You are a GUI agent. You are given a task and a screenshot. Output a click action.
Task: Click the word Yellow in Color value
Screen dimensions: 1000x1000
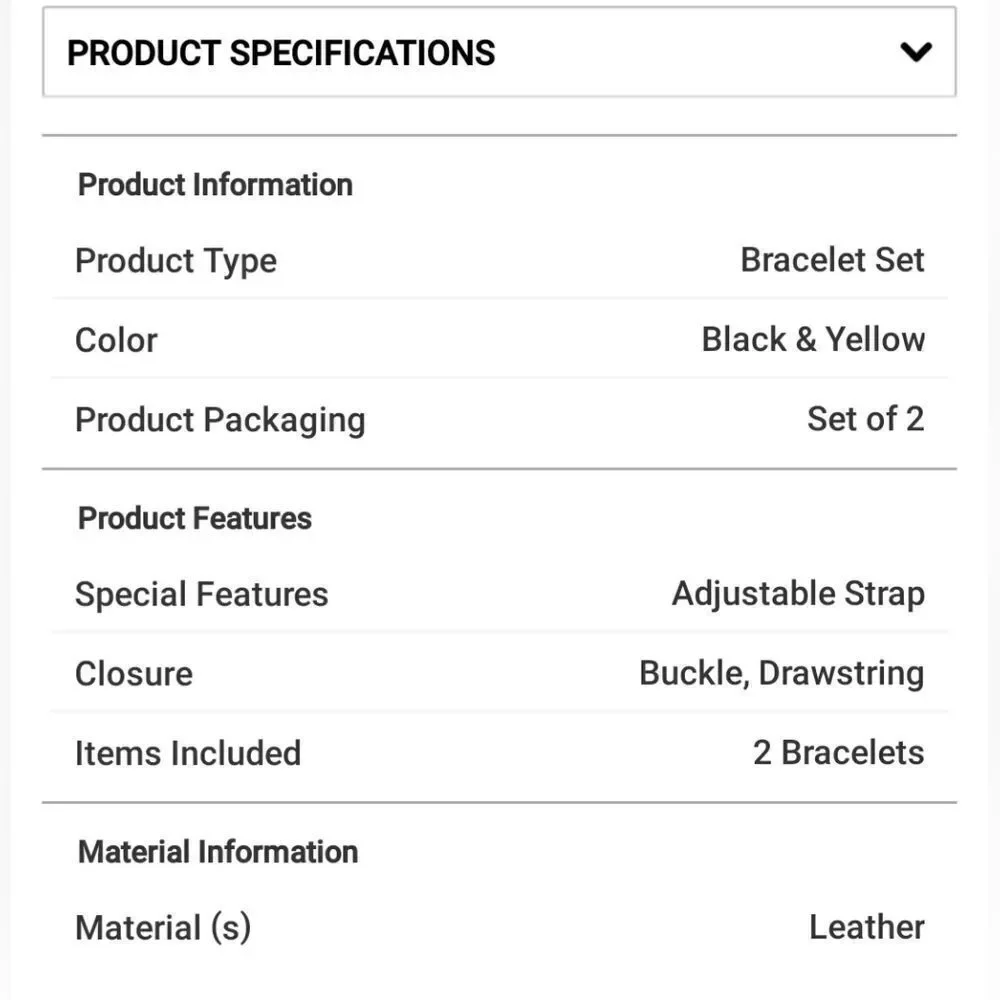(x=875, y=340)
